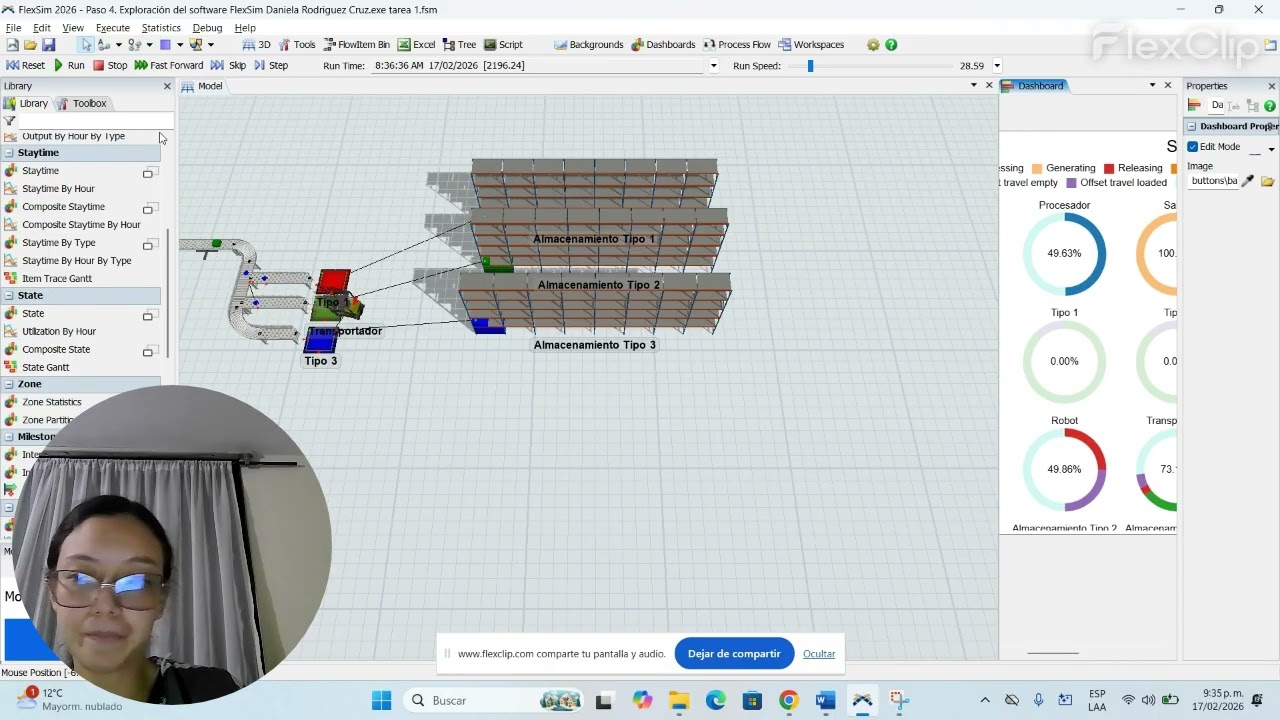
Task: Open the Dashboards menu
Action: [663, 45]
